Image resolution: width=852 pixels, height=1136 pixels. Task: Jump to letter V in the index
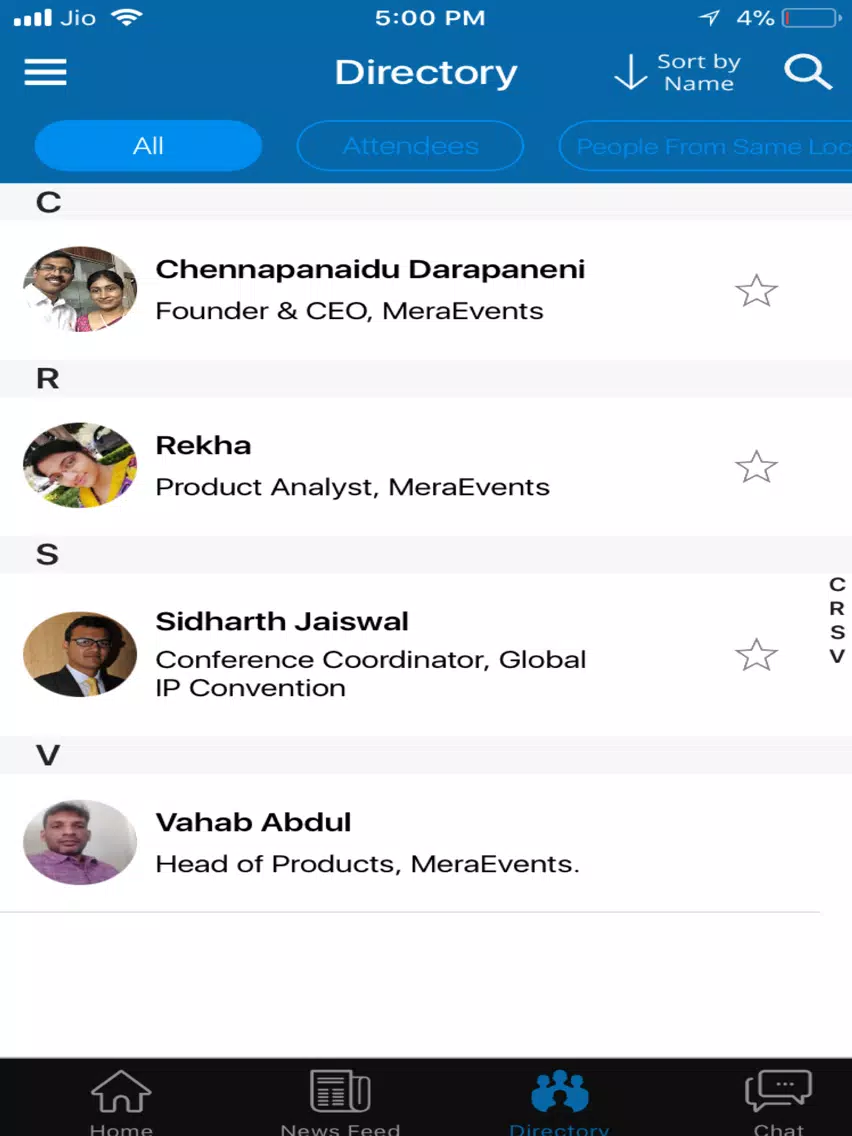pos(837,657)
